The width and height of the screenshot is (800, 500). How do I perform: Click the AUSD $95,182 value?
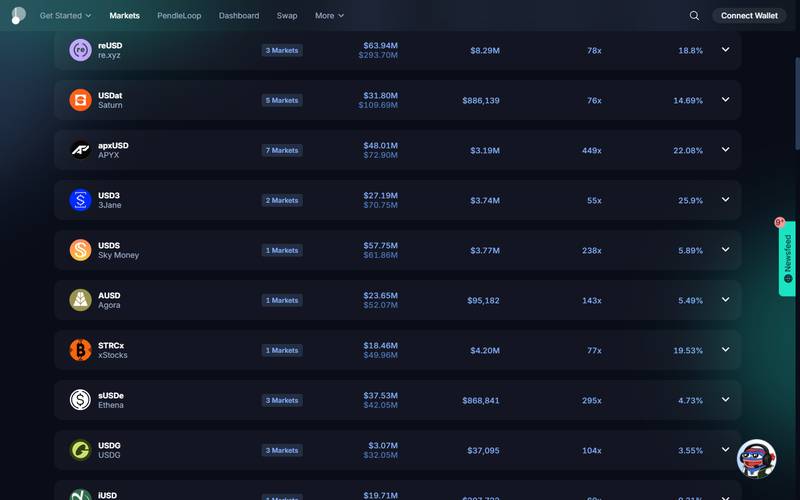[x=483, y=301]
